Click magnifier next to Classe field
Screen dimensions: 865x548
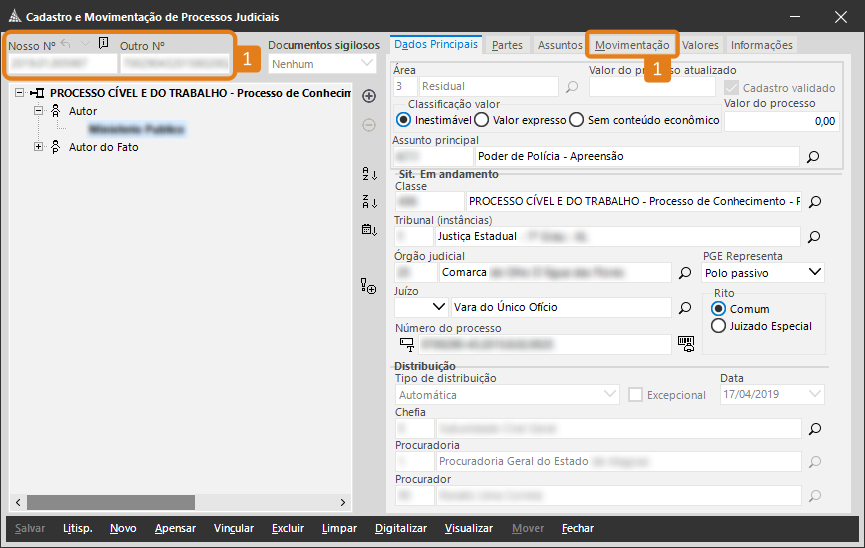(814, 202)
